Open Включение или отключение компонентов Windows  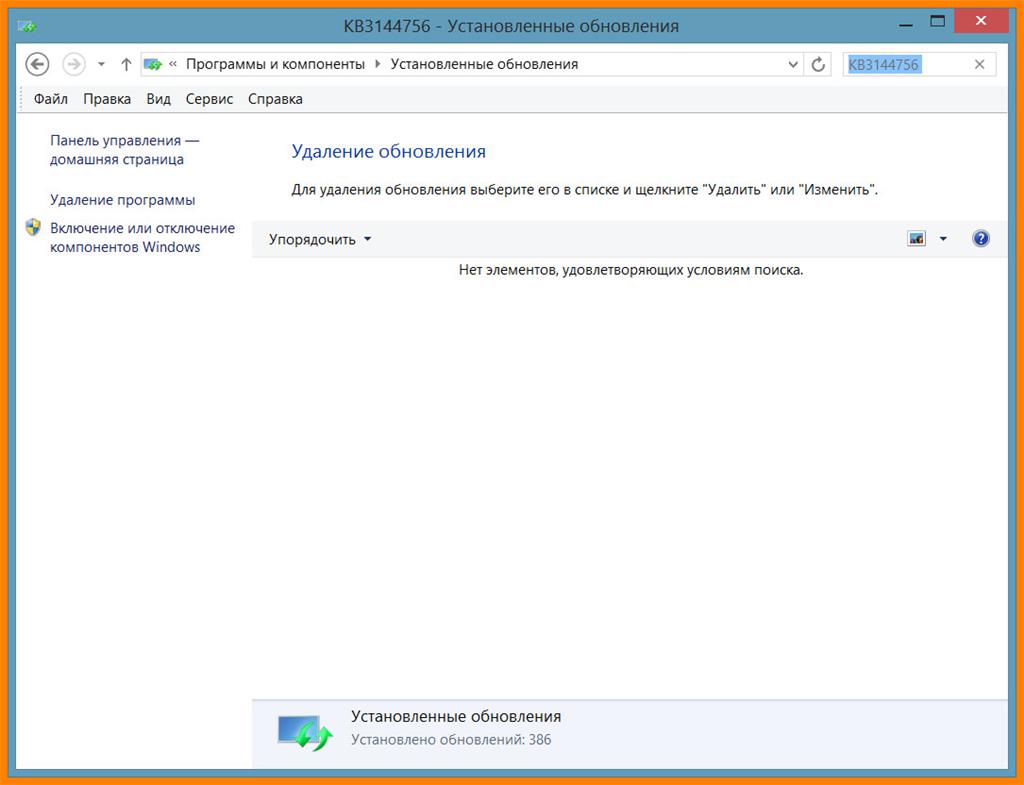point(142,237)
